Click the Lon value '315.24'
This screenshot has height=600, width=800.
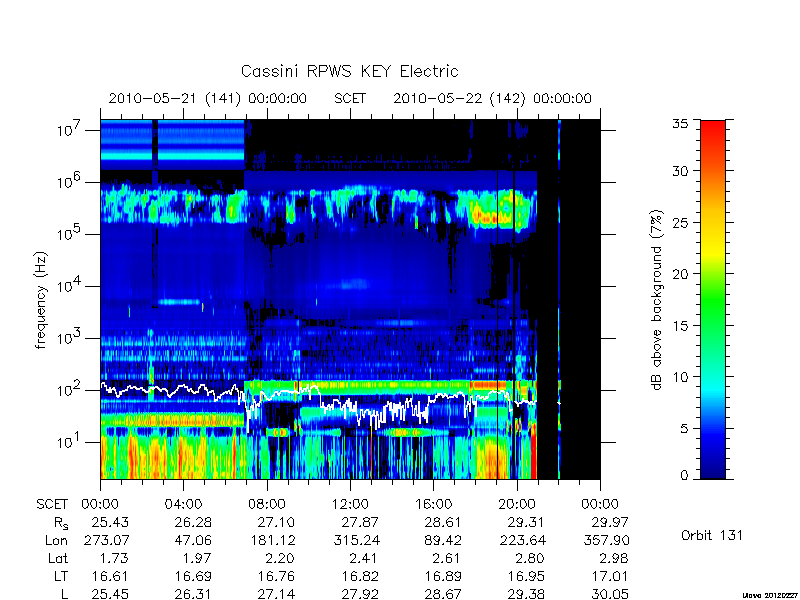356,540
